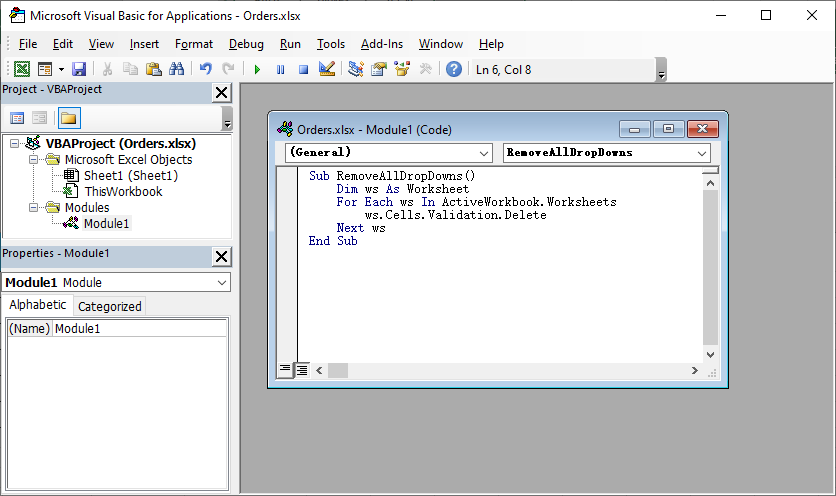
Task: Save the Orders.xlsx project
Action: (79, 69)
